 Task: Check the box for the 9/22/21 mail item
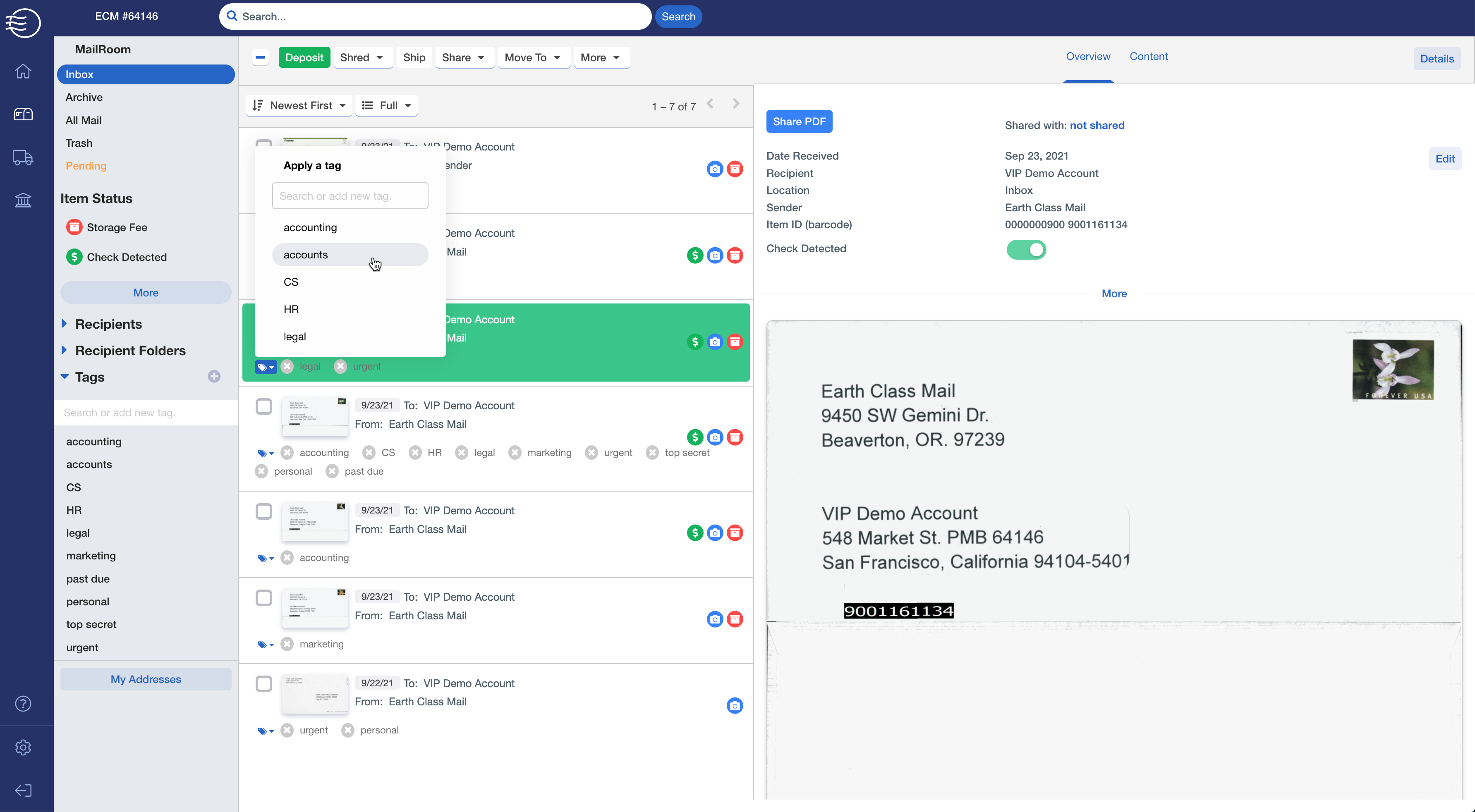click(x=263, y=684)
